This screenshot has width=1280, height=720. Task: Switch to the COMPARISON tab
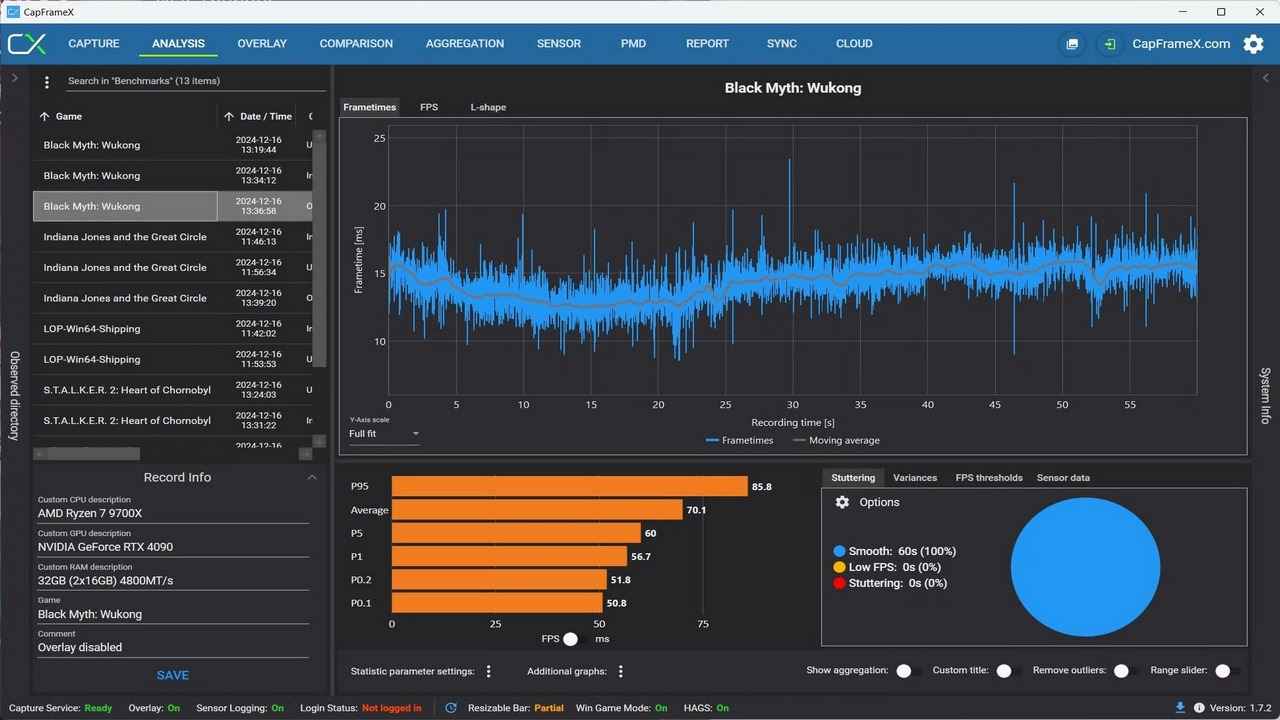coord(356,44)
